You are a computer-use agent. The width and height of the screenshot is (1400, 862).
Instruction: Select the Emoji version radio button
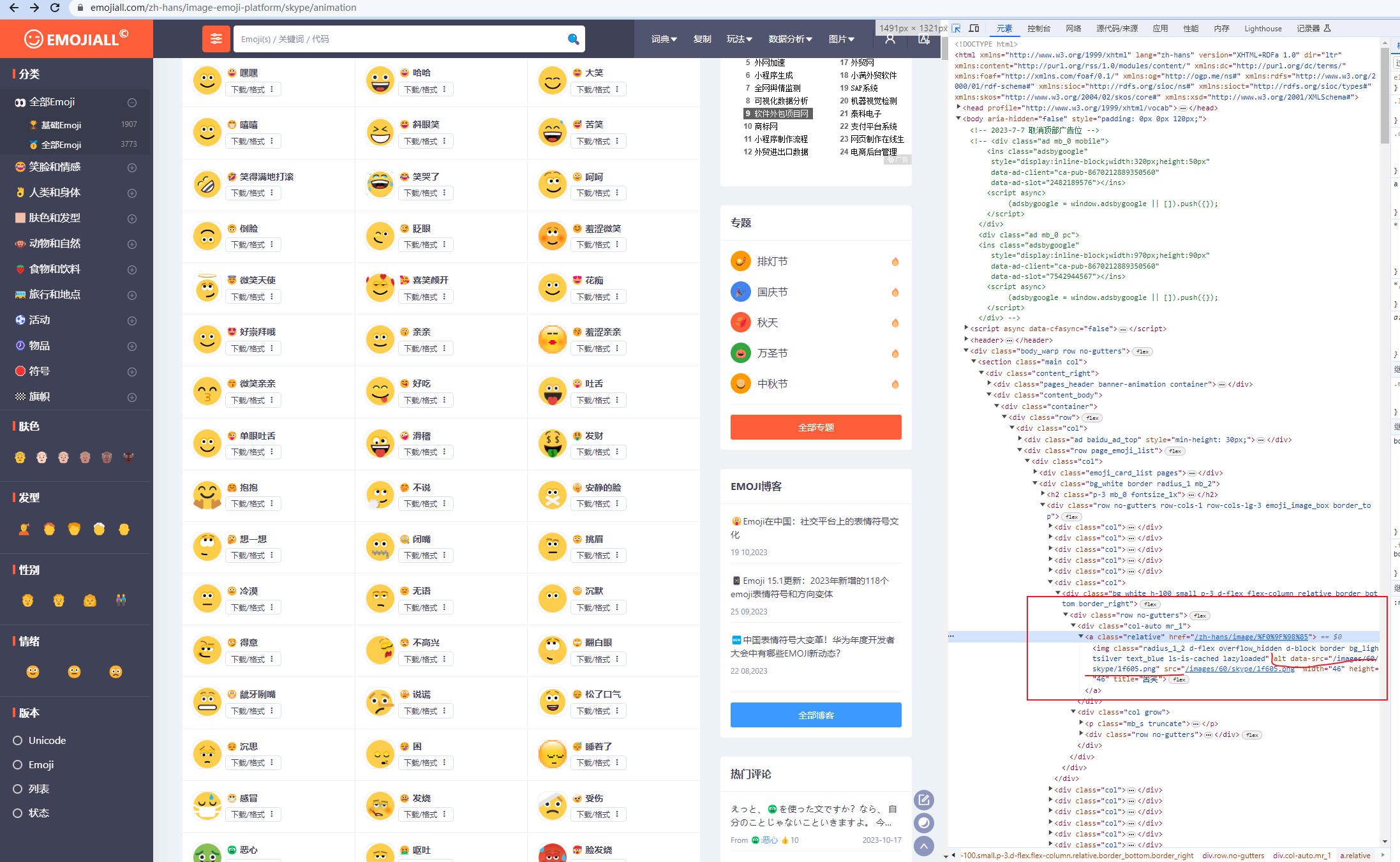point(18,764)
